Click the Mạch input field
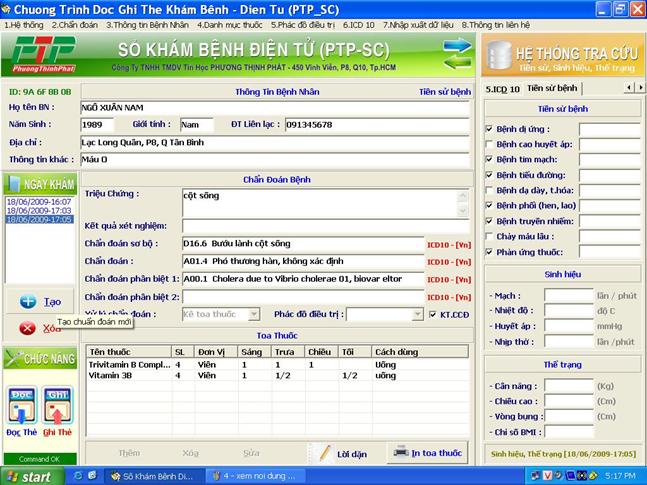This screenshot has width=647, height=485. click(x=568, y=296)
